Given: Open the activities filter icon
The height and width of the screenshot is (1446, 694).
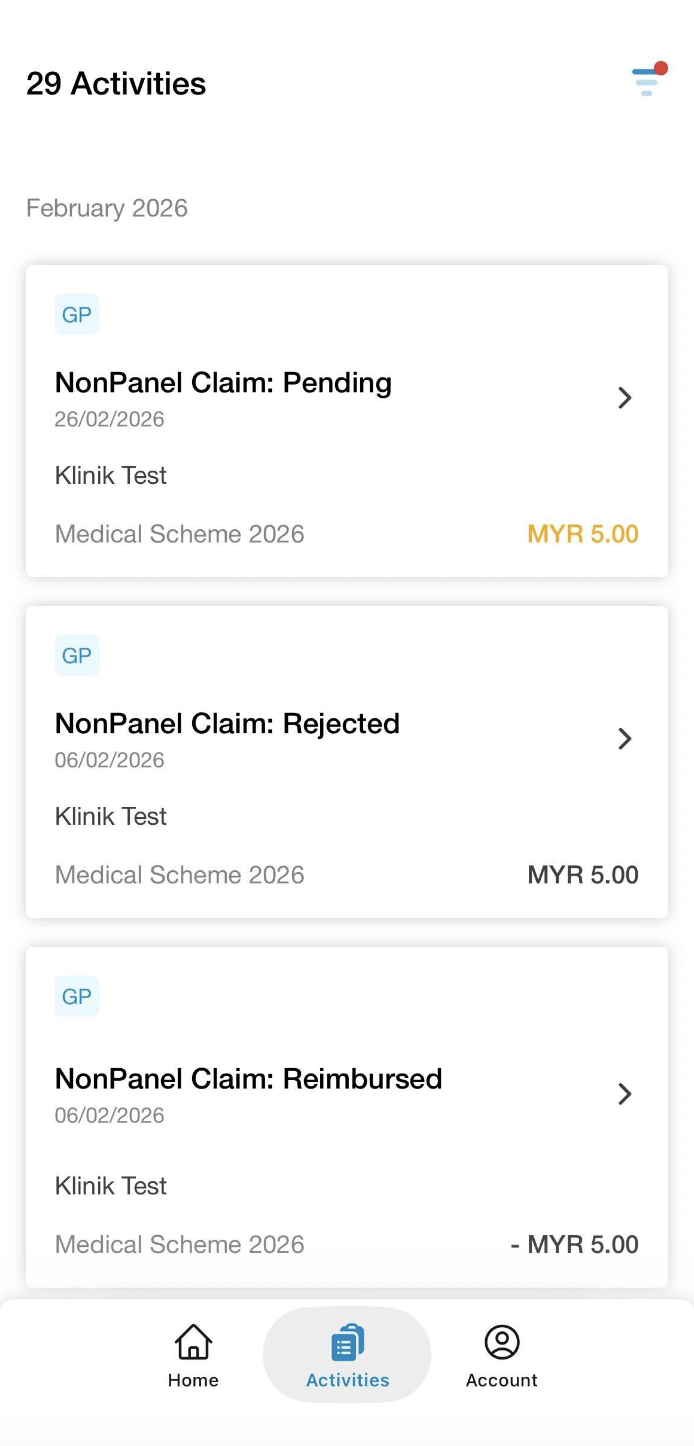Looking at the screenshot, I should [648, 80].
